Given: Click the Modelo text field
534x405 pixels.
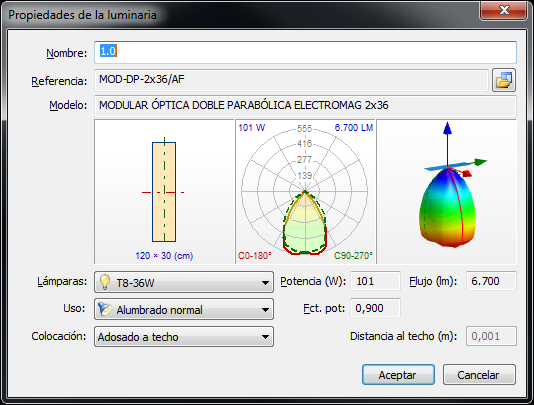Looking at the screenshot, I should (x=305, y=106).
